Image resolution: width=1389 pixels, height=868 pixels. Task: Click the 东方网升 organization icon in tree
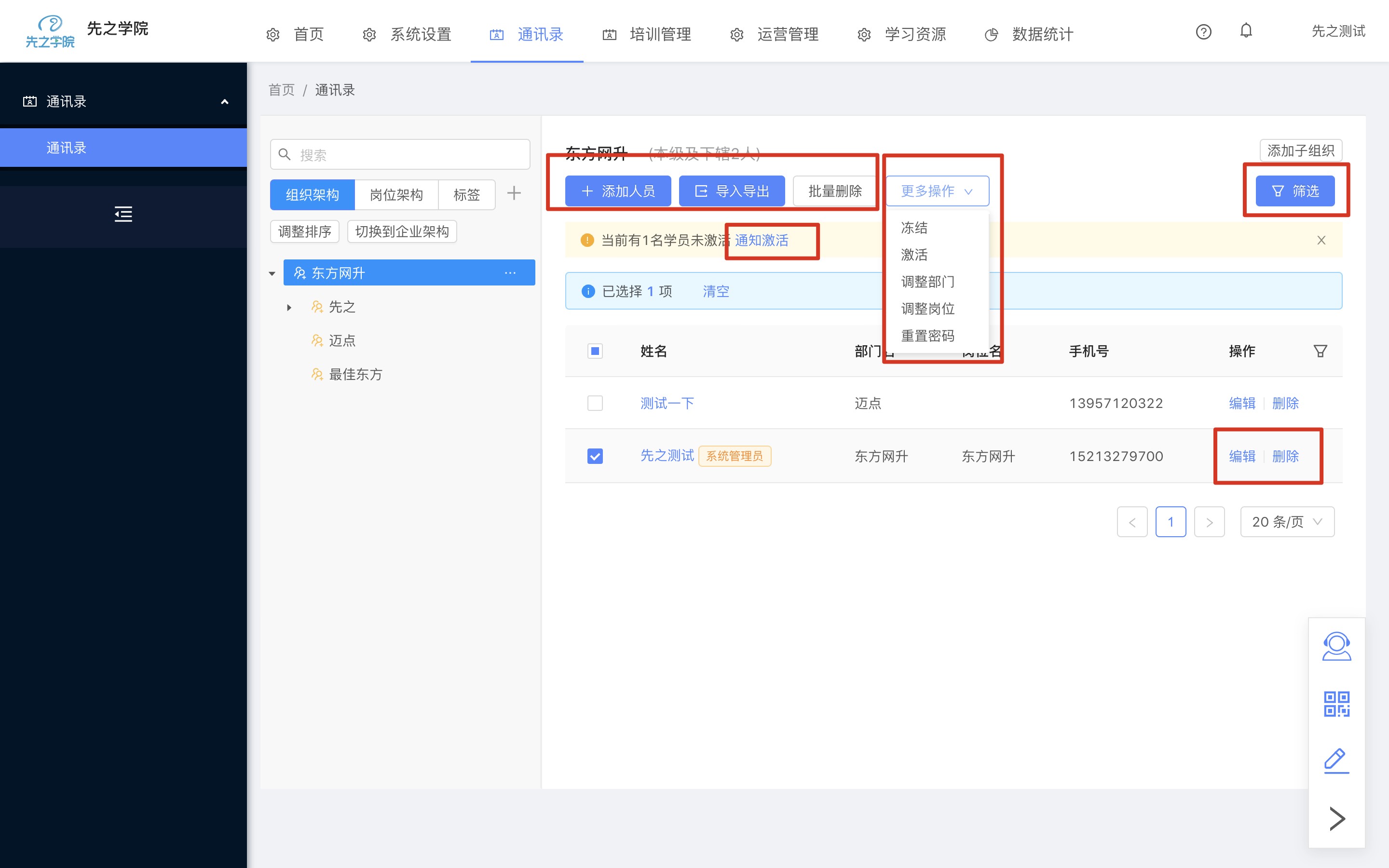pos(300,272)
